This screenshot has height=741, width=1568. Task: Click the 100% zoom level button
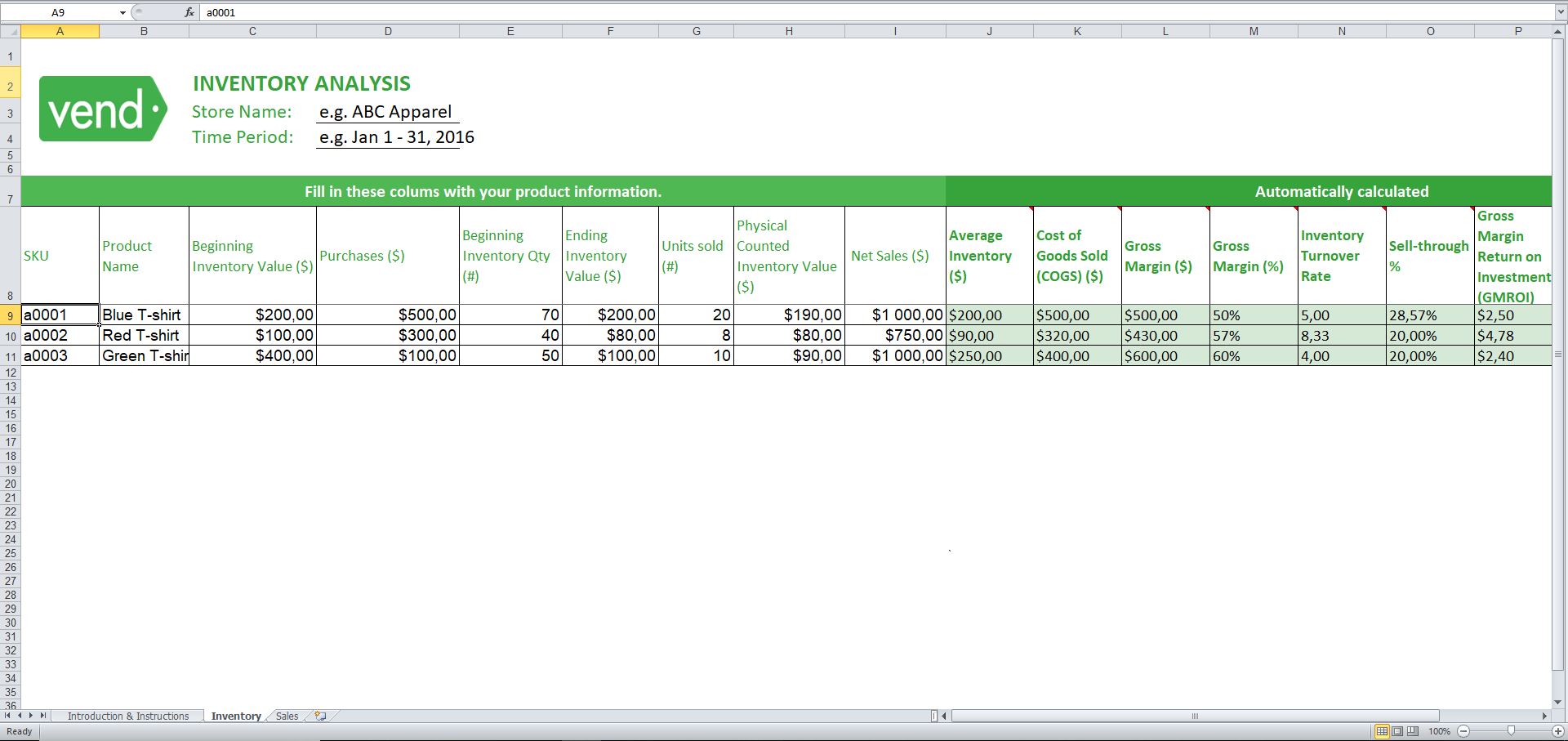[1440, 732]
